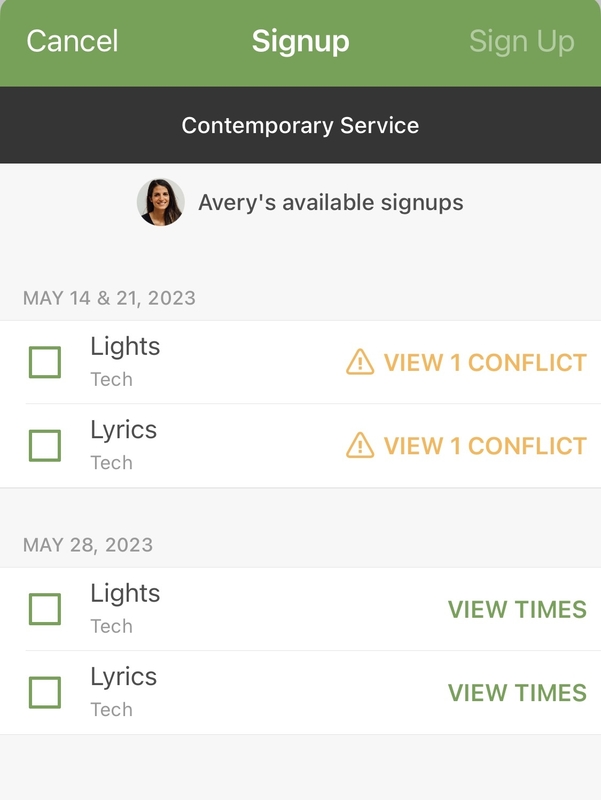
Task: Tap the "Avery's available signups" text
Action: tap(331, 202)
